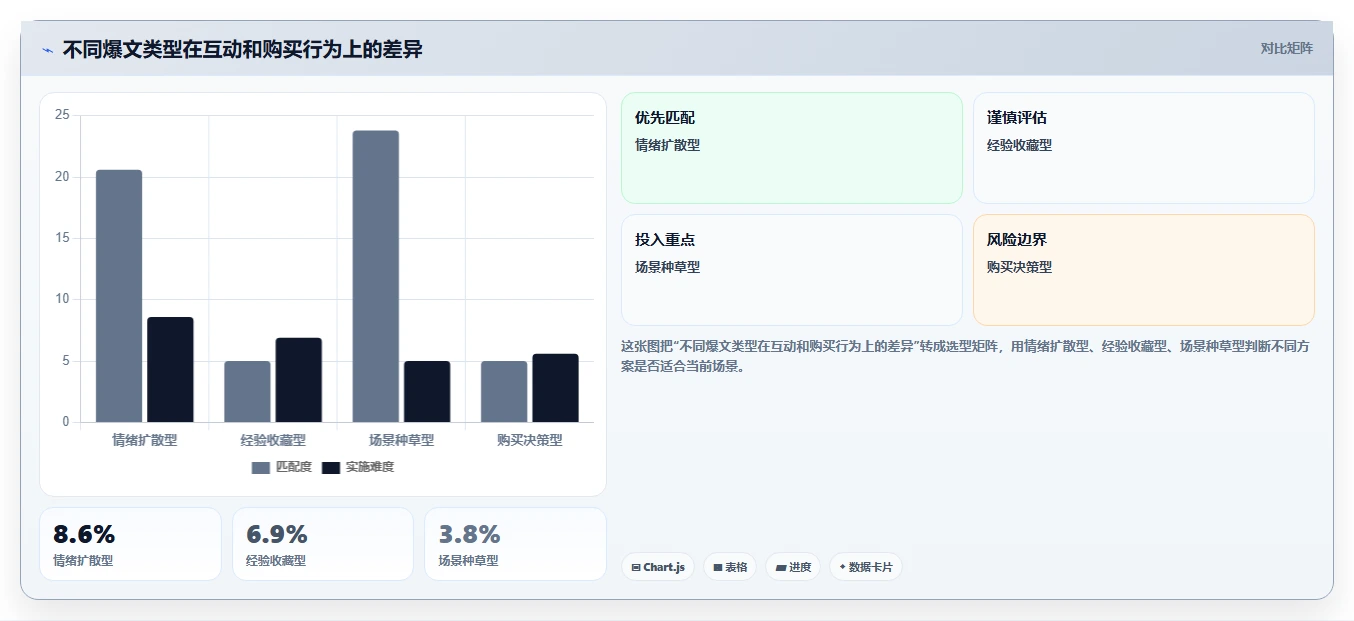Click the 购买决策型 匹配度 bar
The width and height of the screenshot is (1354, 621).
pos(504,392)
